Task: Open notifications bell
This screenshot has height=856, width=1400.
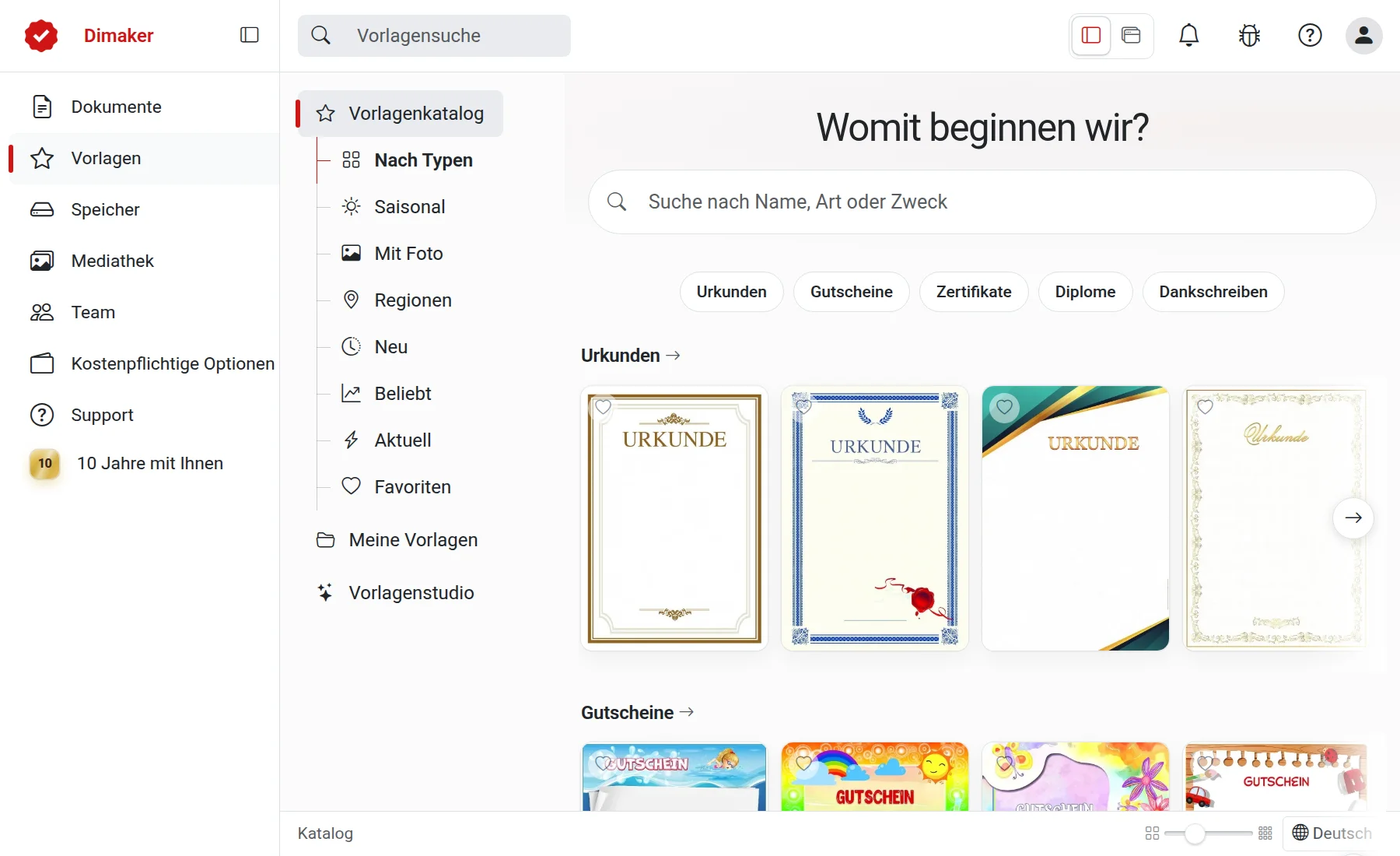Action: 1188,35
